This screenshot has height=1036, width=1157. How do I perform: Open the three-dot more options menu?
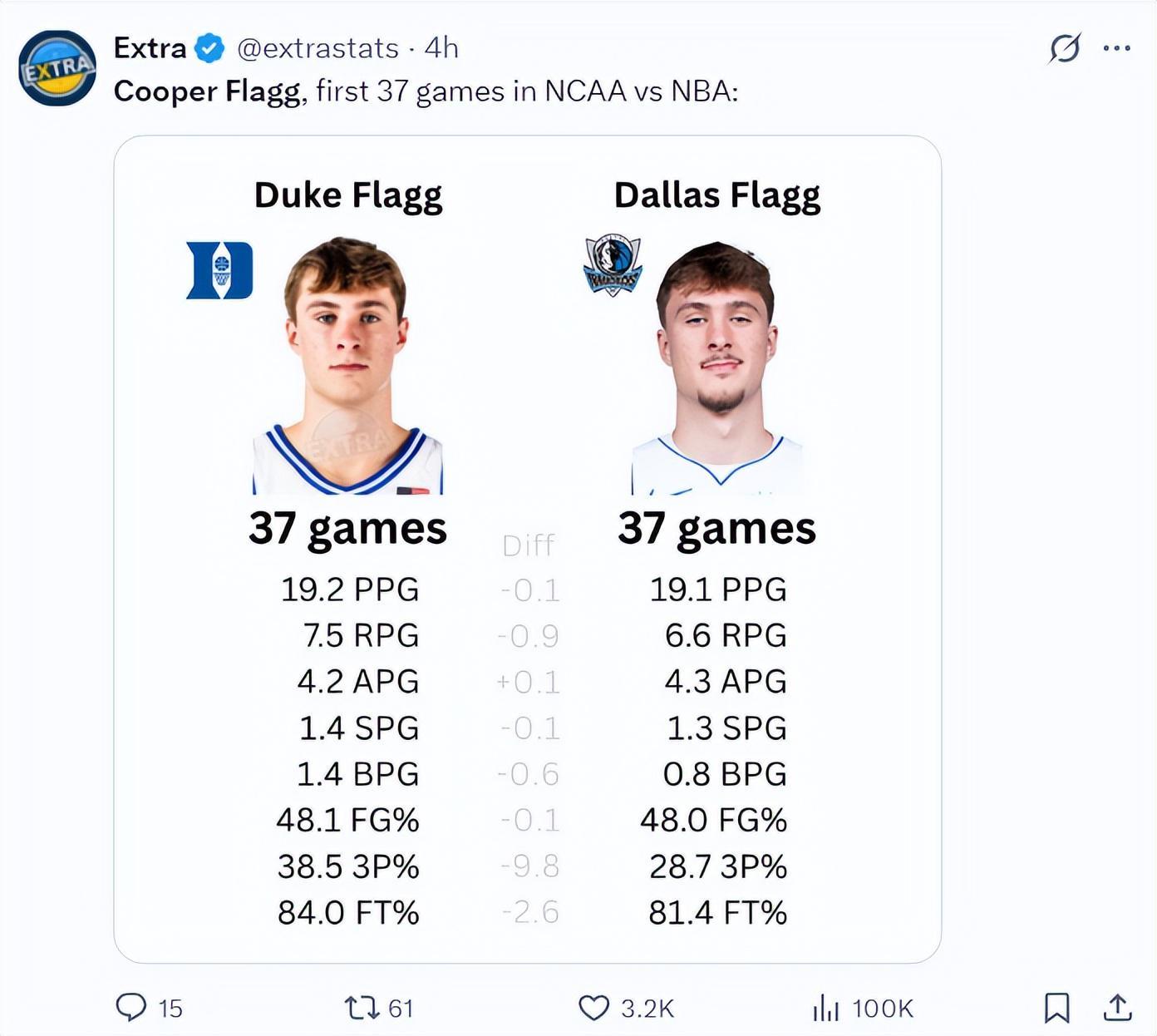[x=1116, y=48]
